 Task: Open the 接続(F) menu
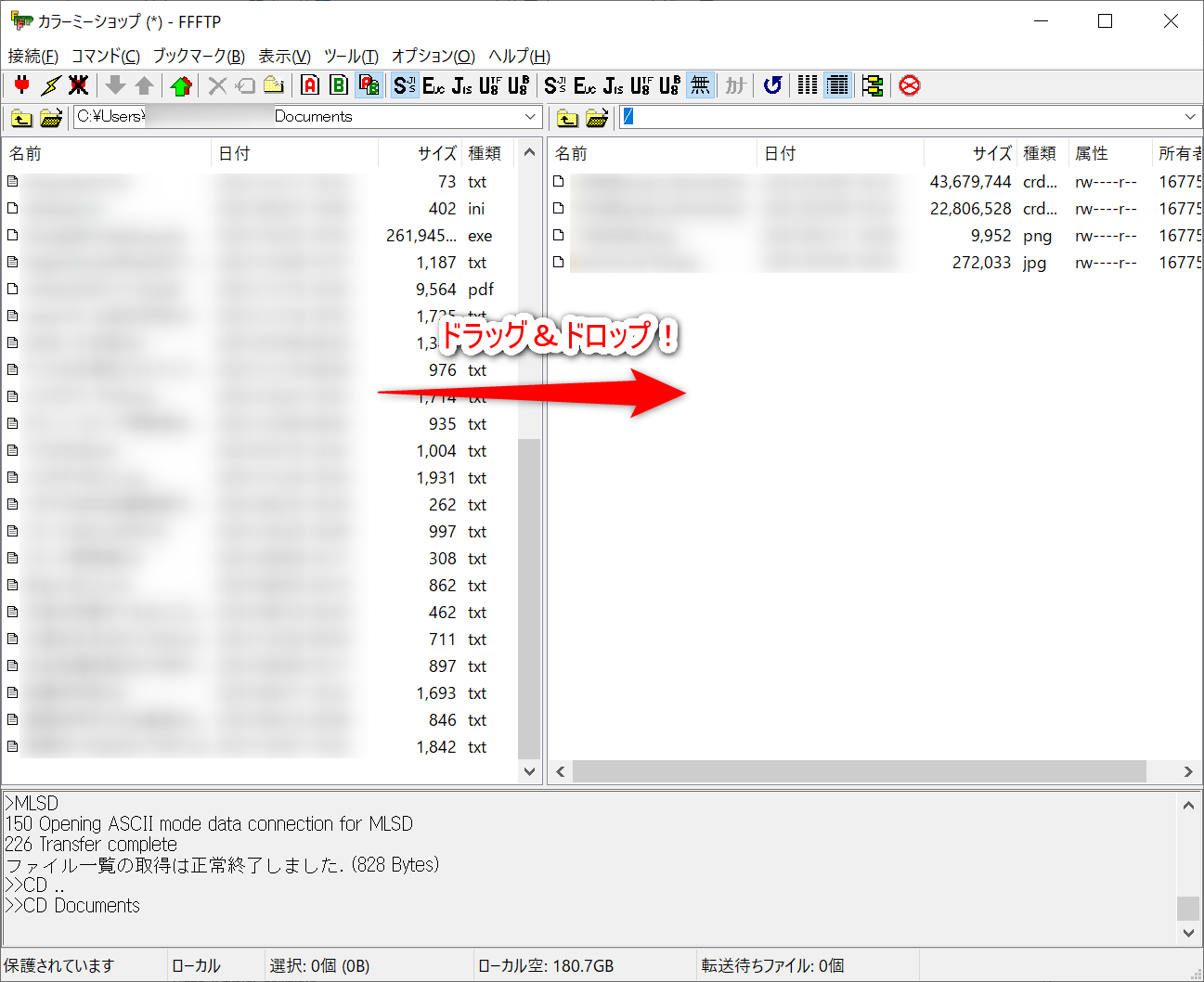(32, 56)
